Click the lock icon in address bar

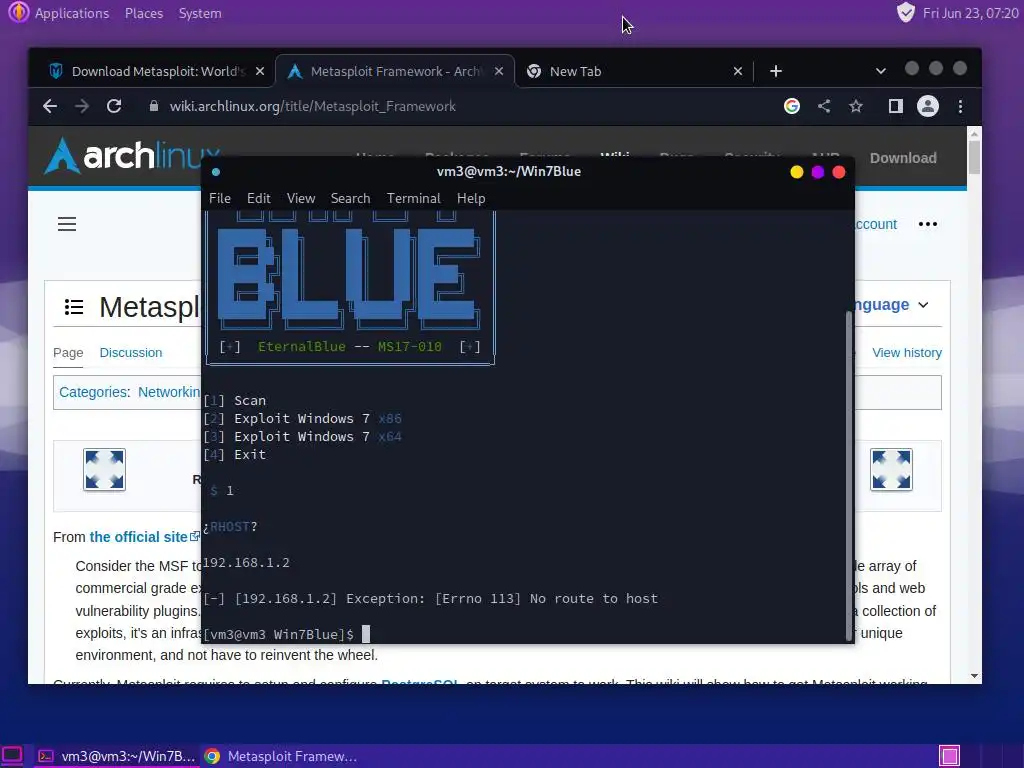point(154,106)
